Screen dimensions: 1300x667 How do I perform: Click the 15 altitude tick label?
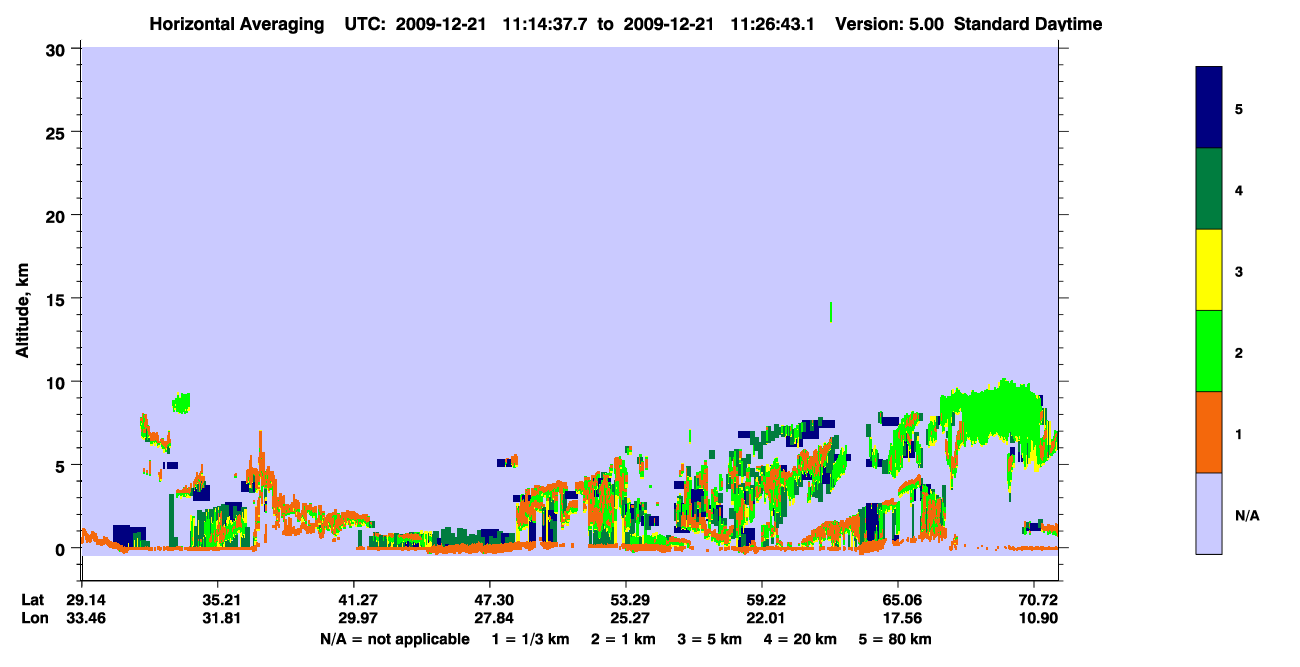pyautogui.click(x=58, y=299)
